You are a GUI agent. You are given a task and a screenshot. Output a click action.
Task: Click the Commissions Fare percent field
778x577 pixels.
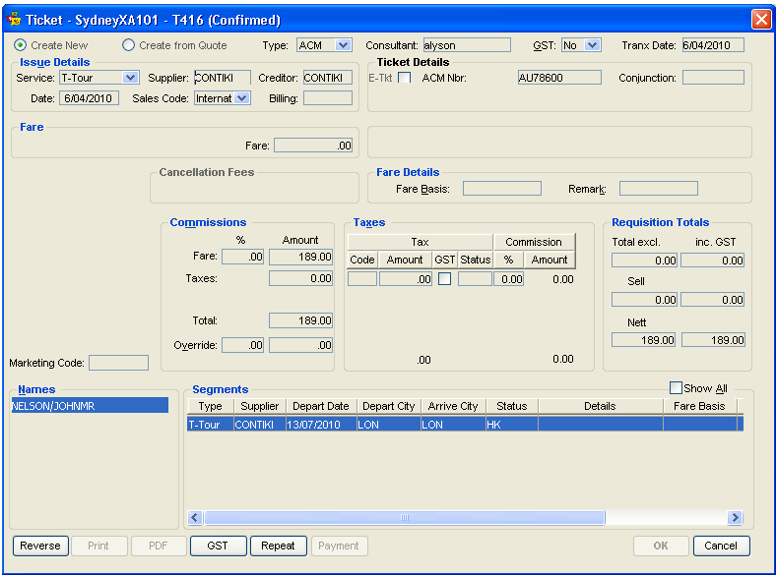point(243,256)
